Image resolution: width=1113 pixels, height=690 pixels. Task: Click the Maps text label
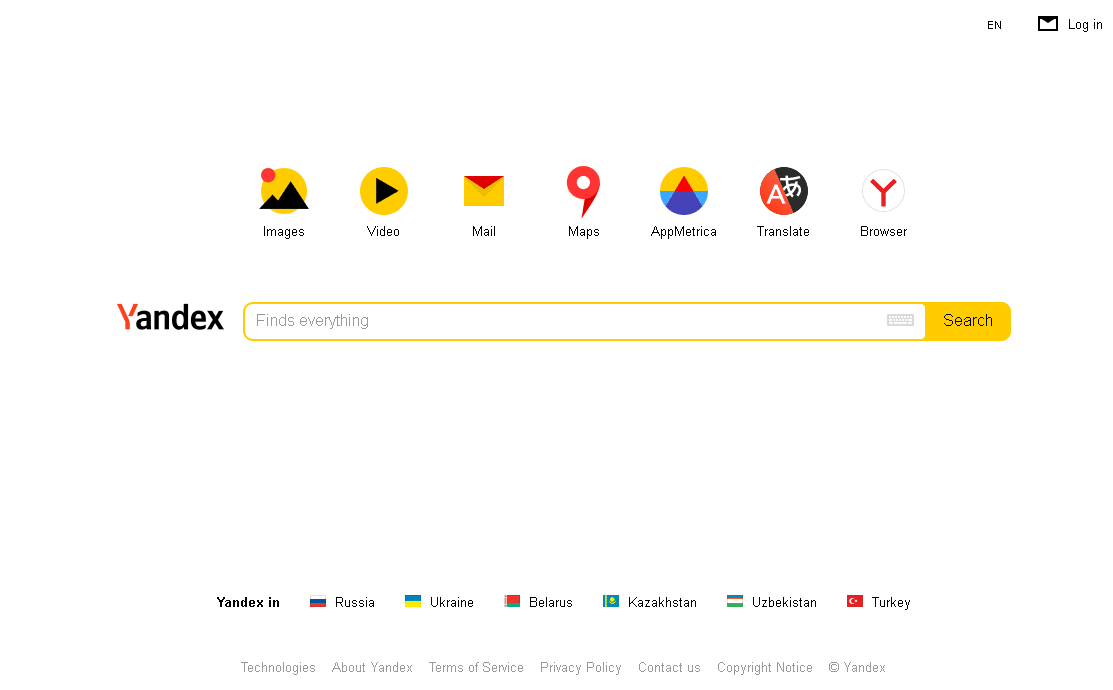pos(583,231)
